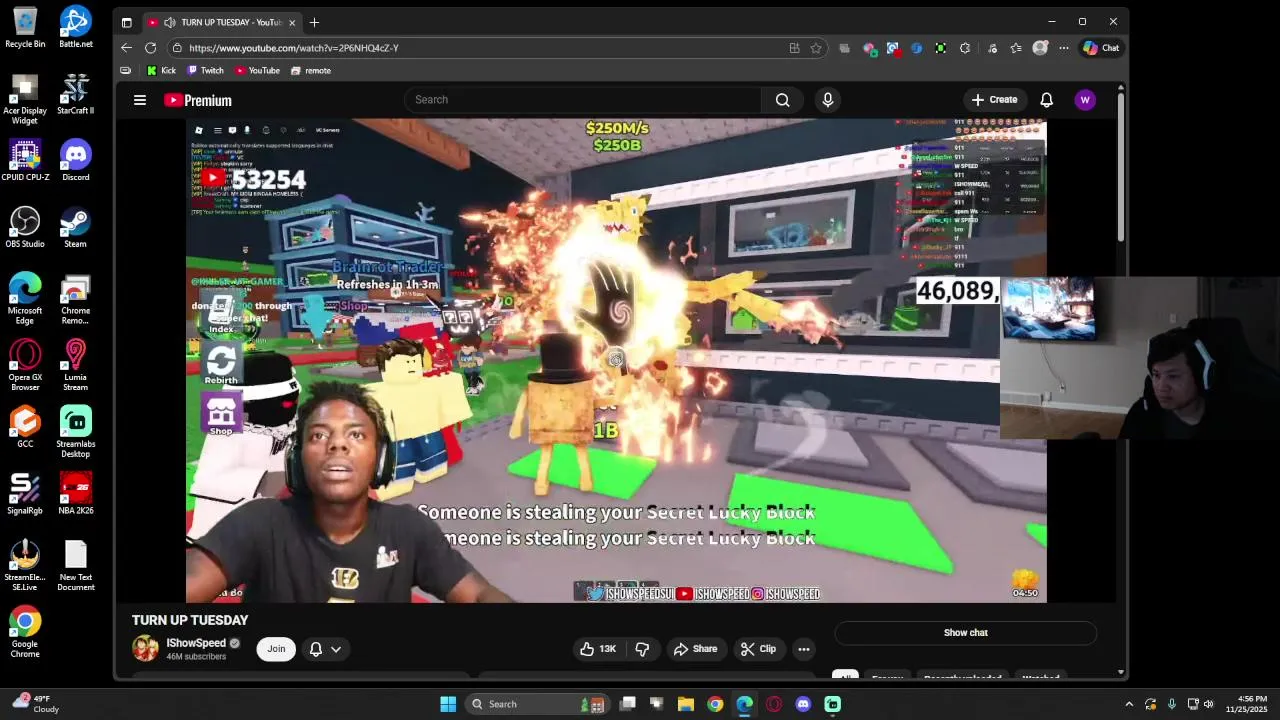Open OBS Studio desktop icon

click(25, 226)
